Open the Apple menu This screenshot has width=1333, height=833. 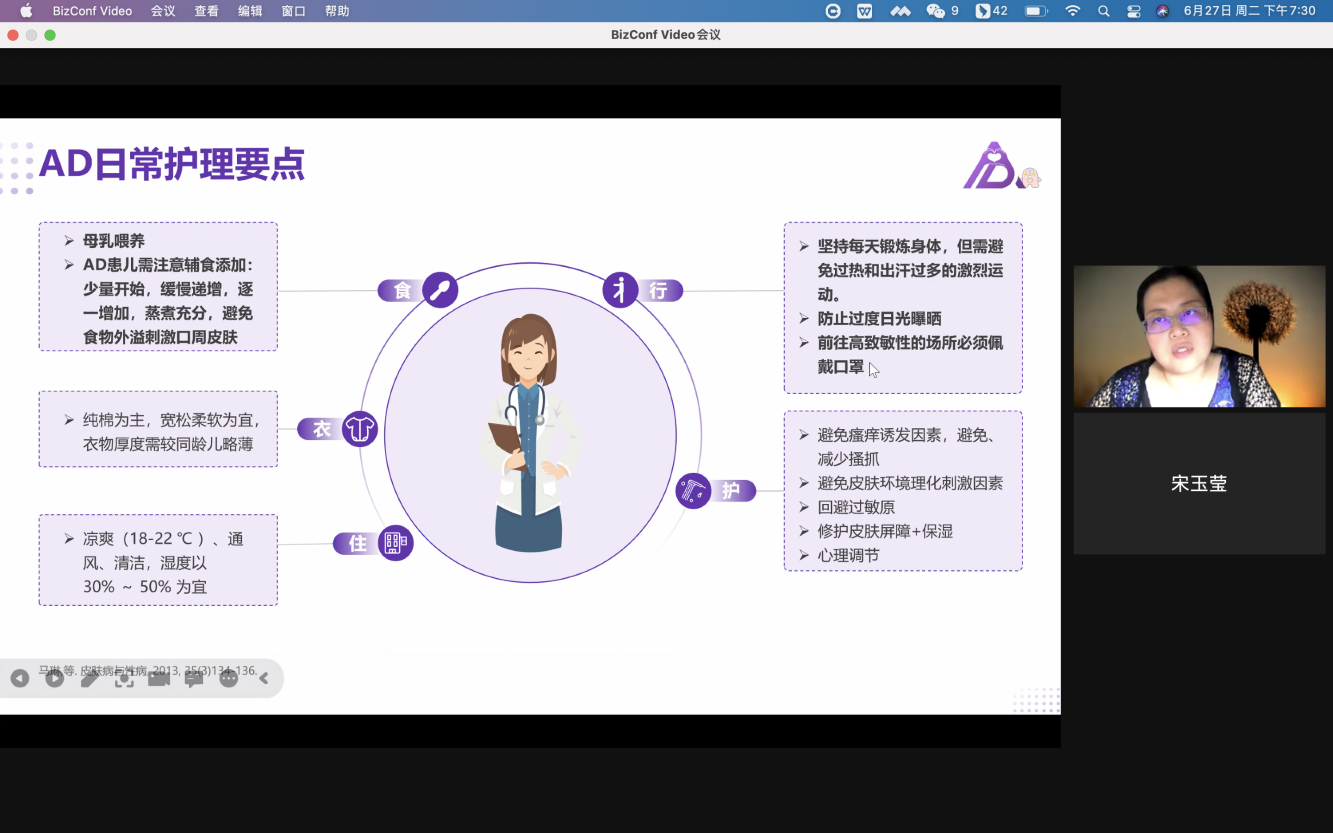pyautogui.click(x=26, y=11)
